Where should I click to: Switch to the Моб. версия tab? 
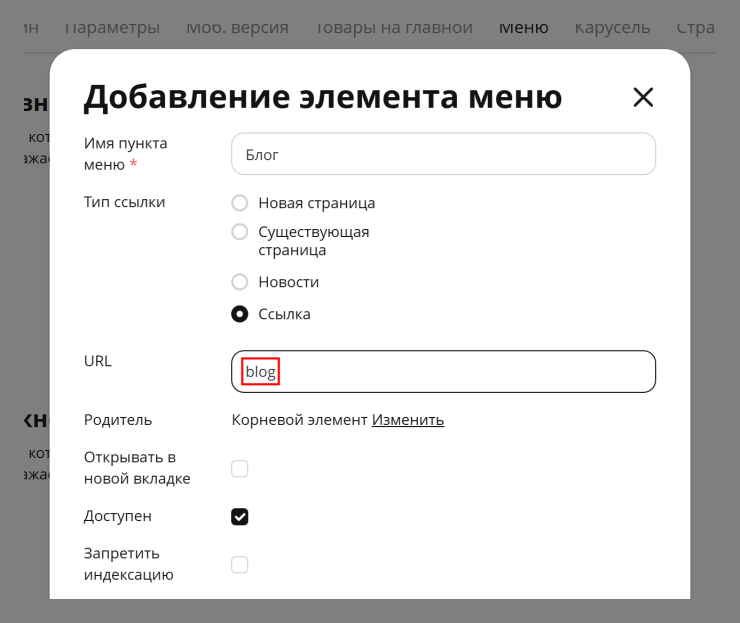tap(237, 28)
